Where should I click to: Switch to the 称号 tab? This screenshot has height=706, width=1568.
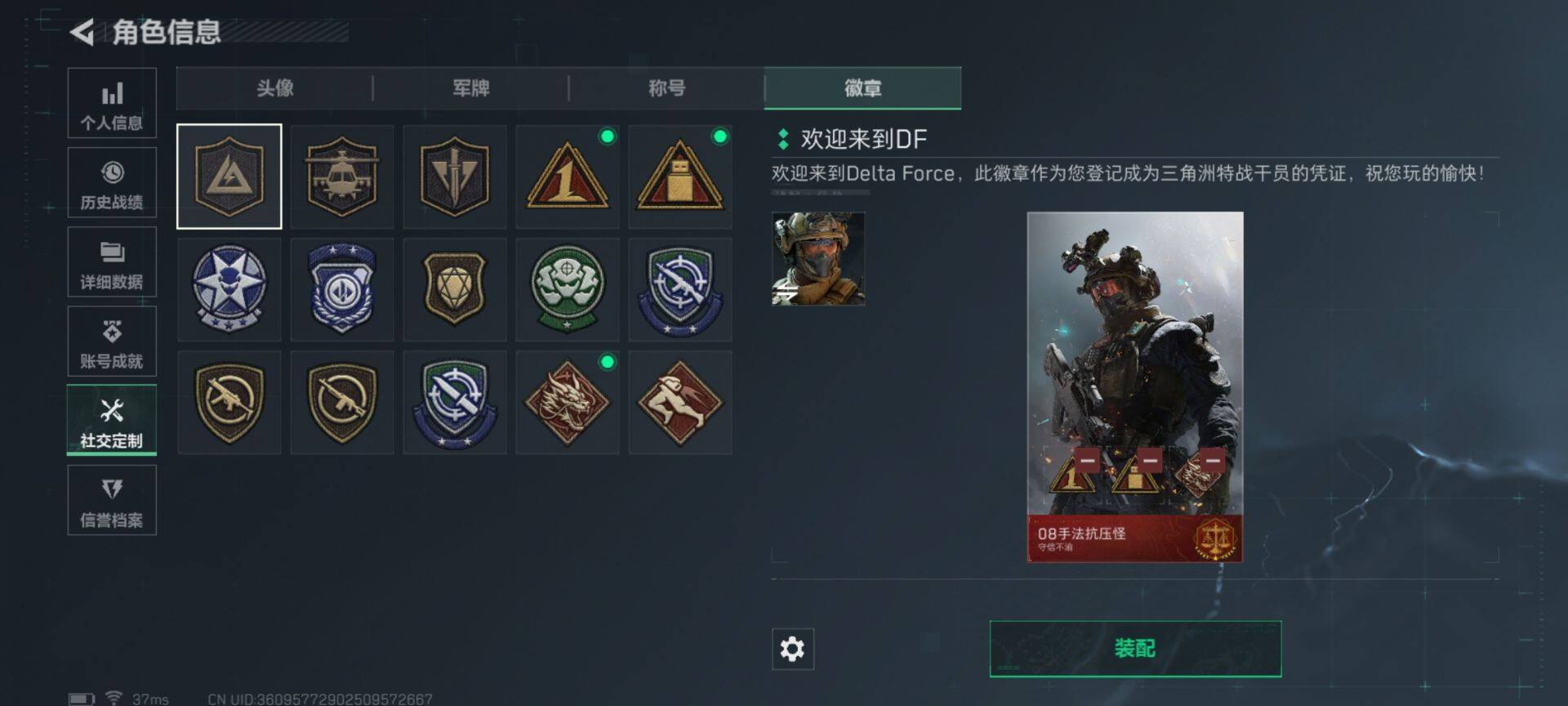point(667,88)
